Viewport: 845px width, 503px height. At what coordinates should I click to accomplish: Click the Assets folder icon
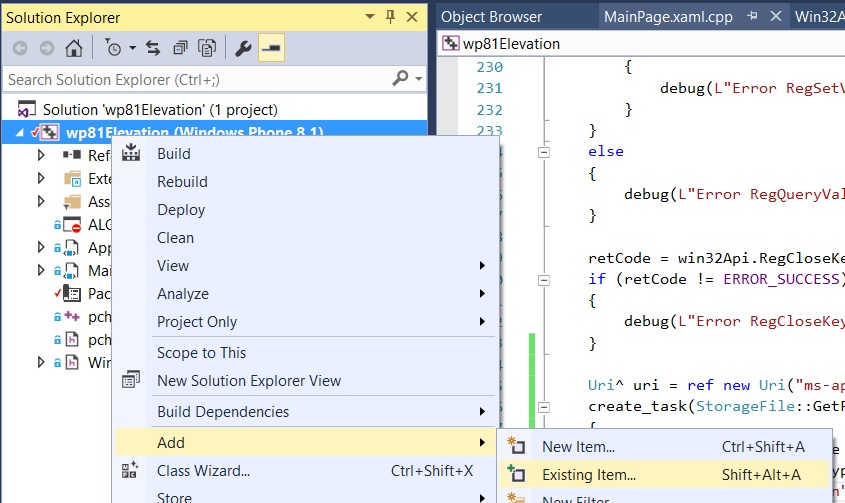coord(72,202)
